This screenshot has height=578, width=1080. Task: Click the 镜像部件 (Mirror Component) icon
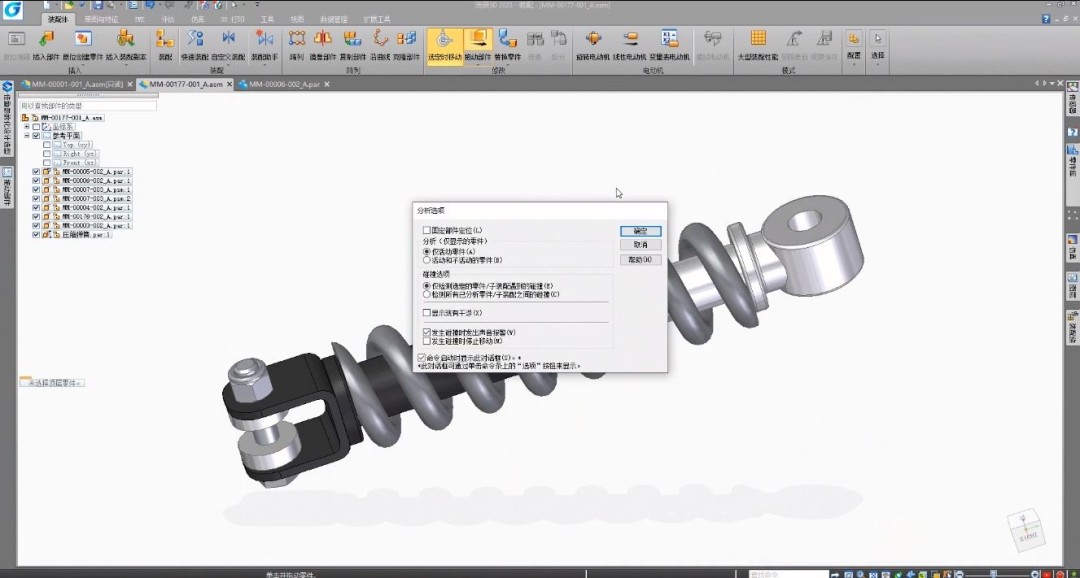click(322, 40)
